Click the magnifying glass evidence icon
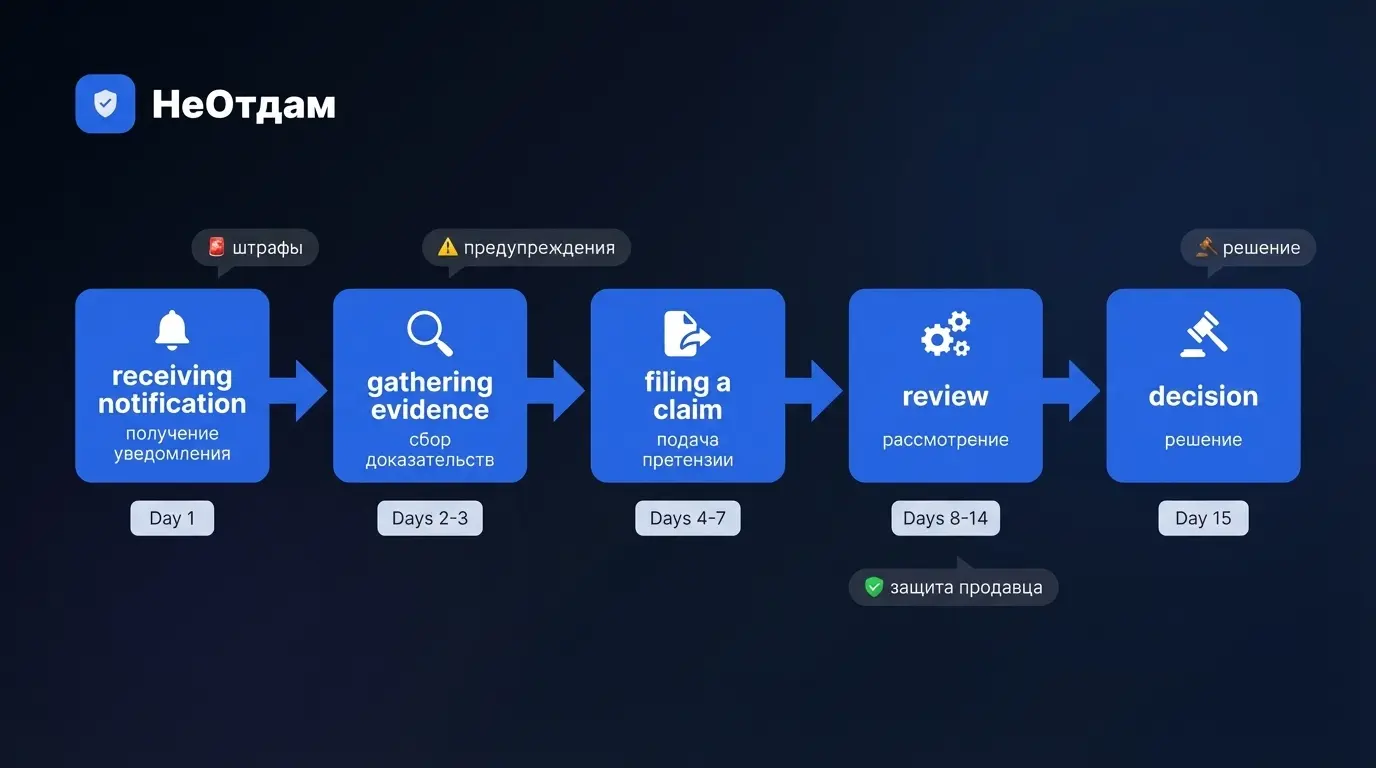 click(x=430, y=334)
